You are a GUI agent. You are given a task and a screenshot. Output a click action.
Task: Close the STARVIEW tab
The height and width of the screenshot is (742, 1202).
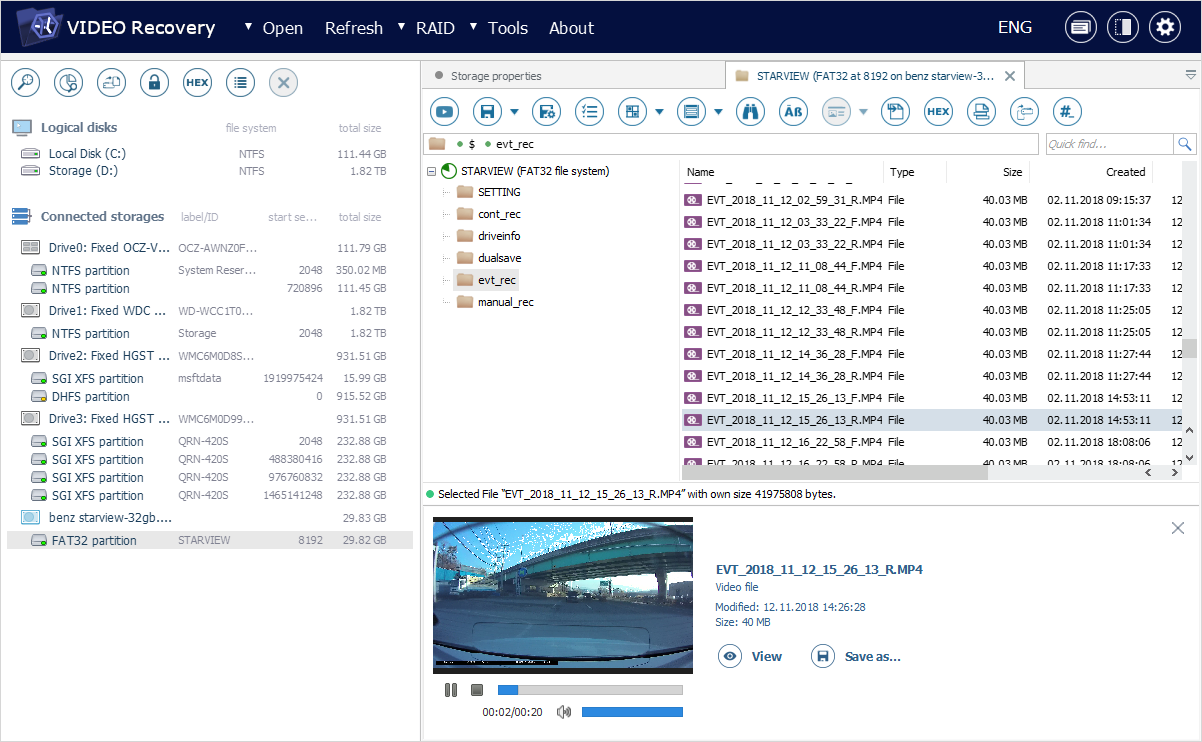(1009, 76)
